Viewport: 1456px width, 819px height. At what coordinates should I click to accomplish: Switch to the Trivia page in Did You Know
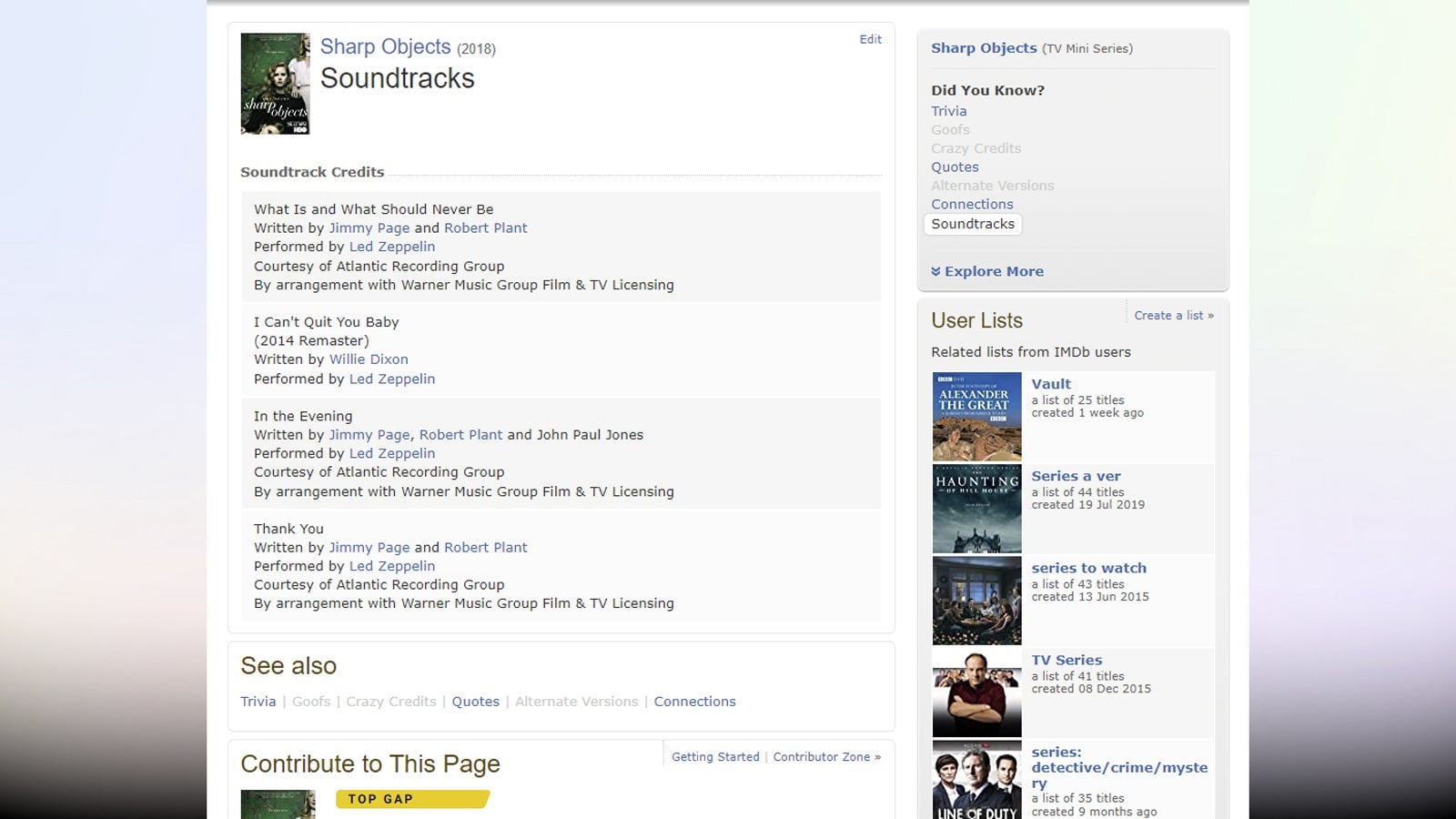click(x=949, y=111)
